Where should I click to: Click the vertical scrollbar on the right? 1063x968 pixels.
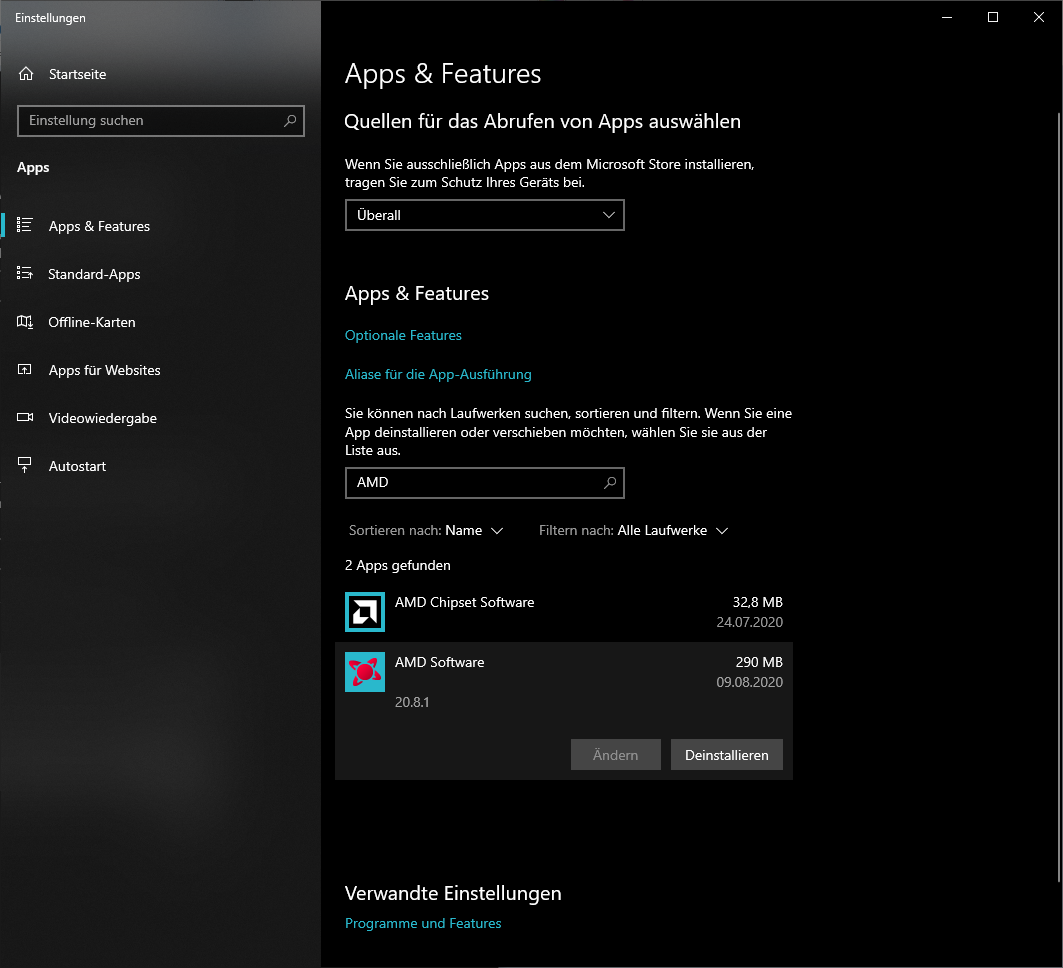coord(1059,495)
